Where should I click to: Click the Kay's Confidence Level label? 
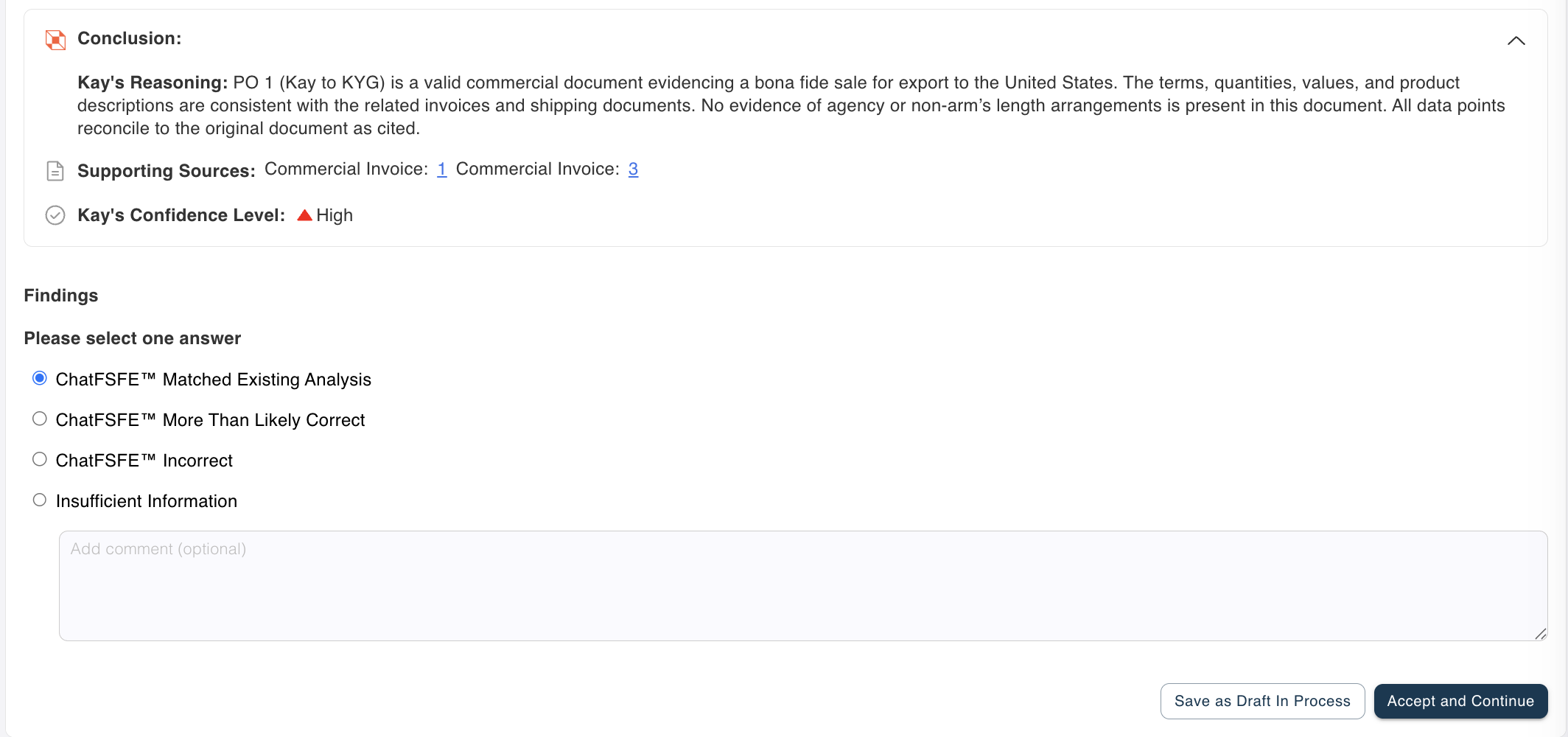[x=181, y=215]
